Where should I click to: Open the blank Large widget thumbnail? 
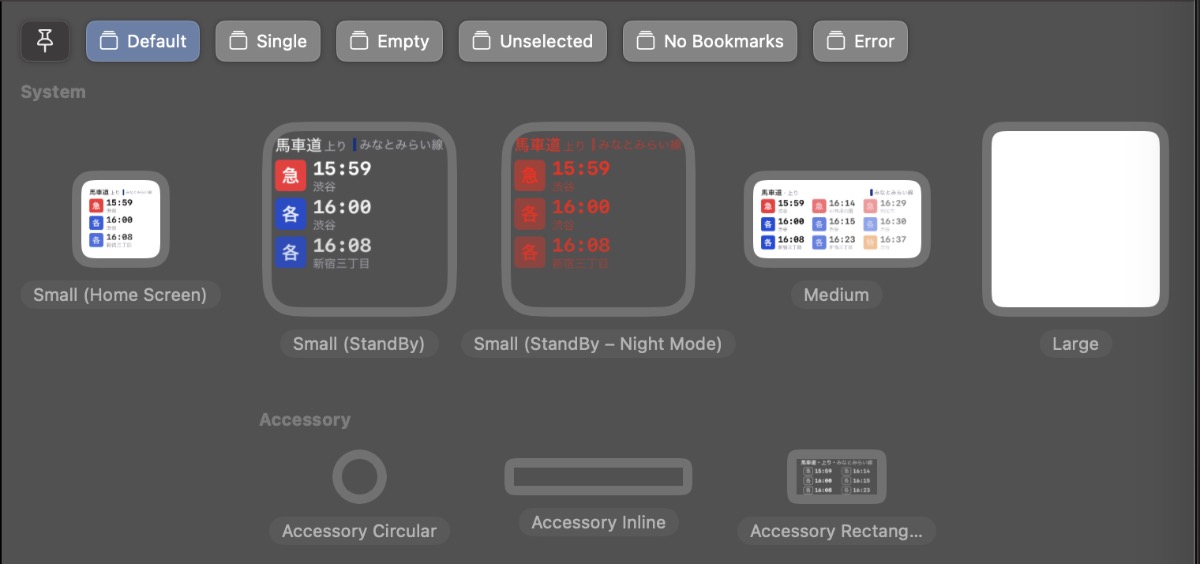(x=1075, y=219)
